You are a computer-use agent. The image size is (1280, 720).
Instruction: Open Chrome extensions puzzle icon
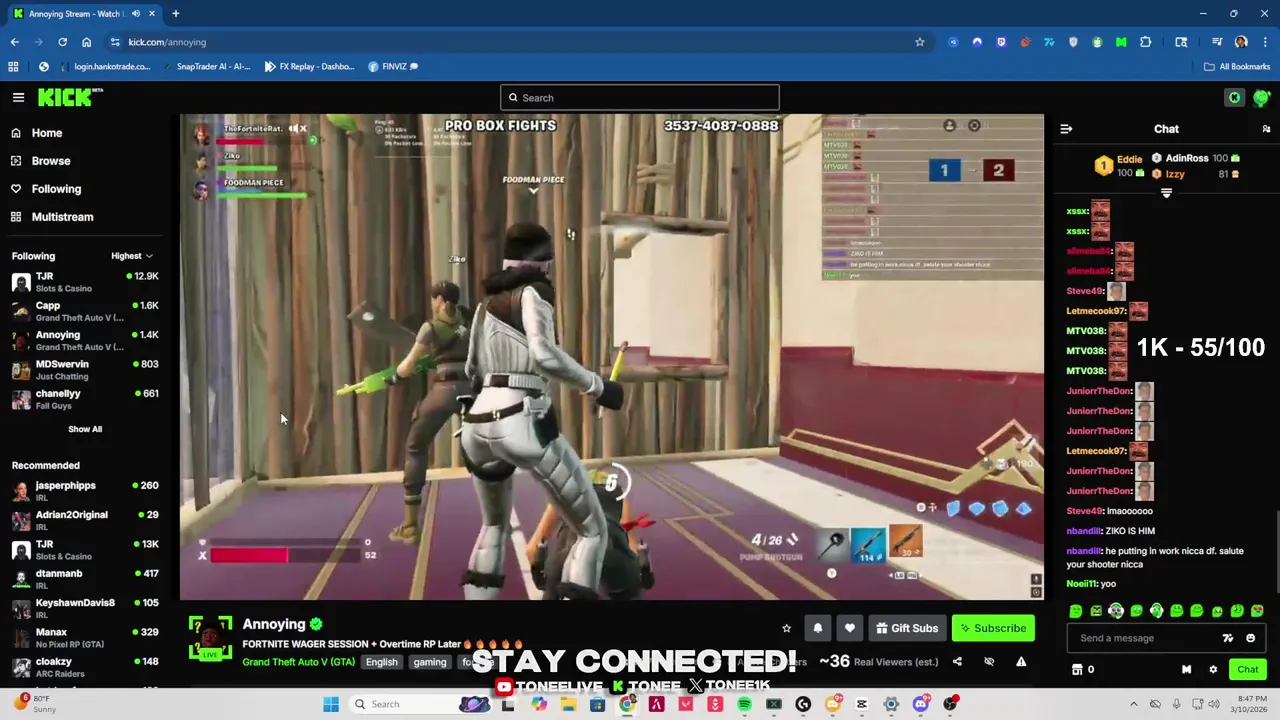1145,42
